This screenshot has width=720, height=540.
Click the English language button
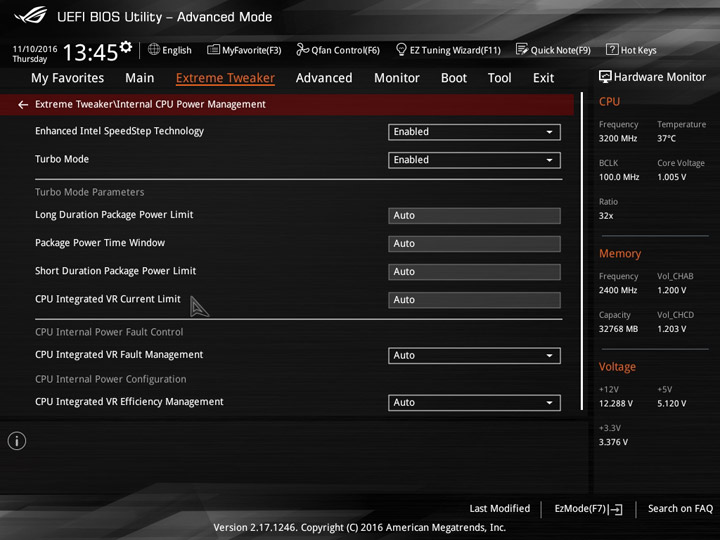(177, 50)
